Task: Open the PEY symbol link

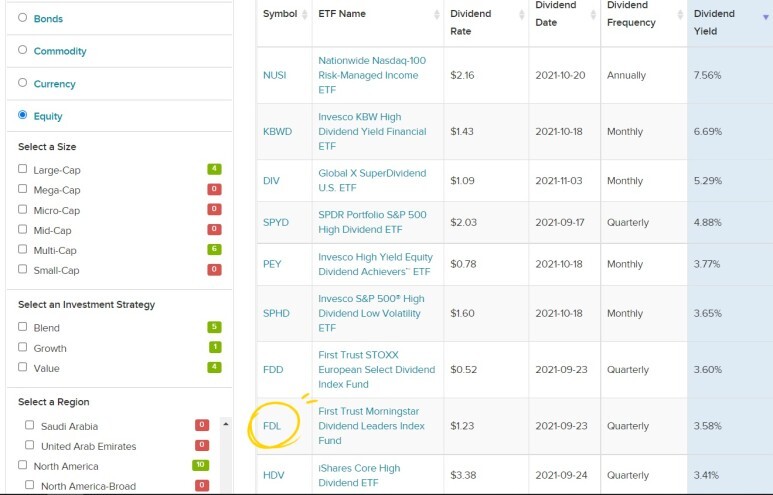Action: point(272,264)
